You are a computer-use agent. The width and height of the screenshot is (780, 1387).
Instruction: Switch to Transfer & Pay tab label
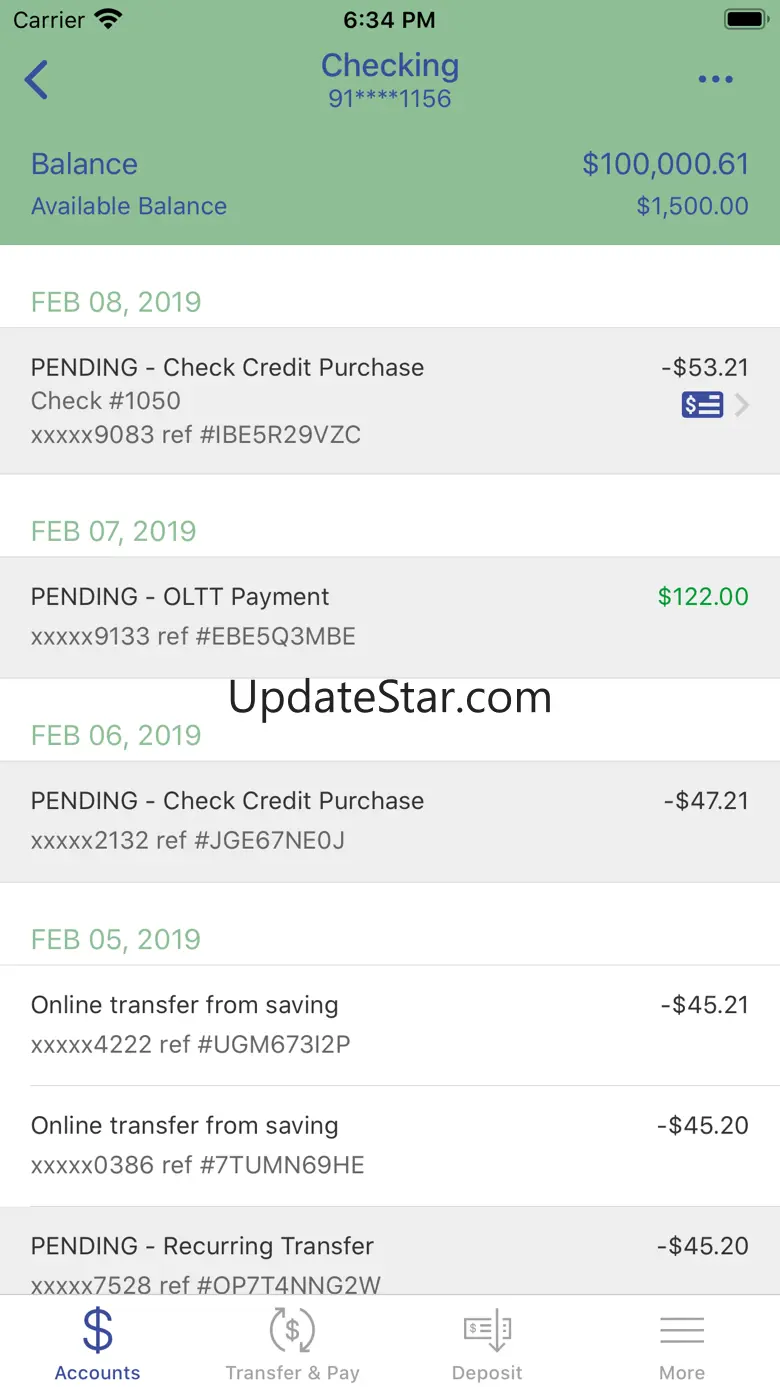(292, 1373)
